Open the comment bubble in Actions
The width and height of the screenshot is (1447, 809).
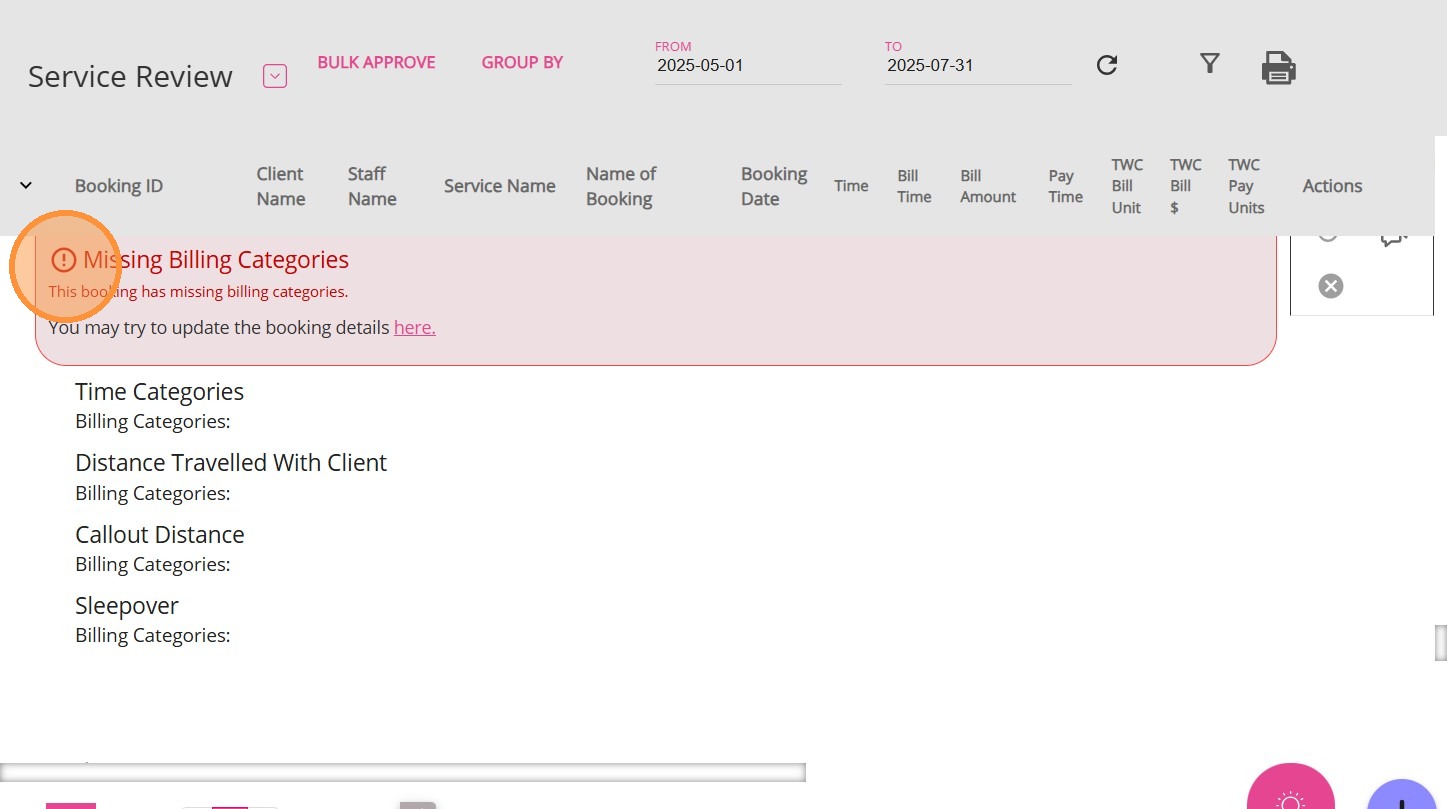click(1393, 239)
